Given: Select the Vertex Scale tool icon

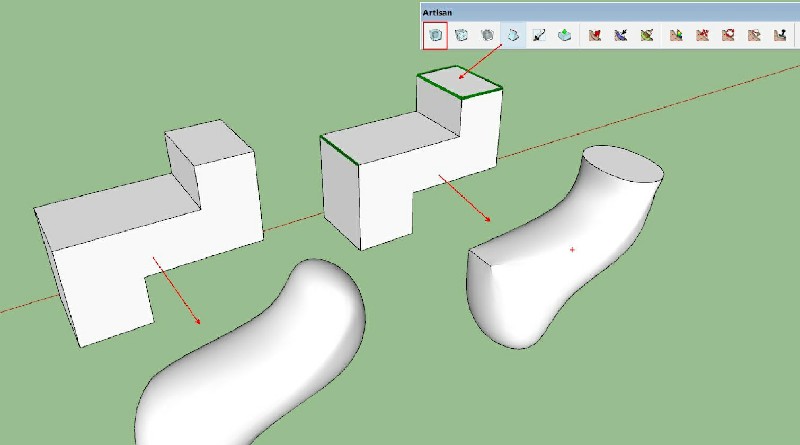Looking at the screenshot, I should (x=754, y=35).
